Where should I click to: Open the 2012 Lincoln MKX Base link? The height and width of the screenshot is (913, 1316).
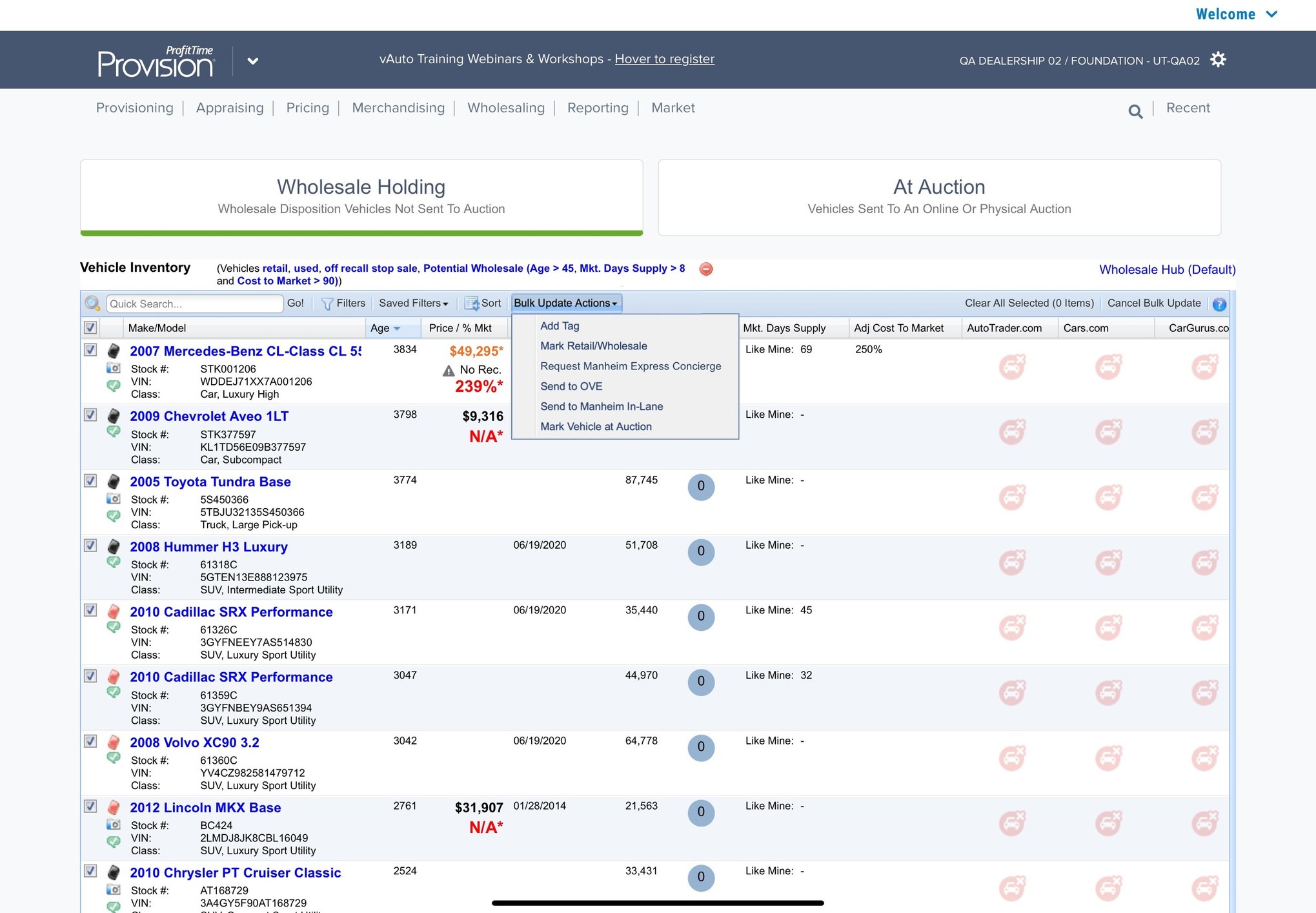tap(205, 808)
